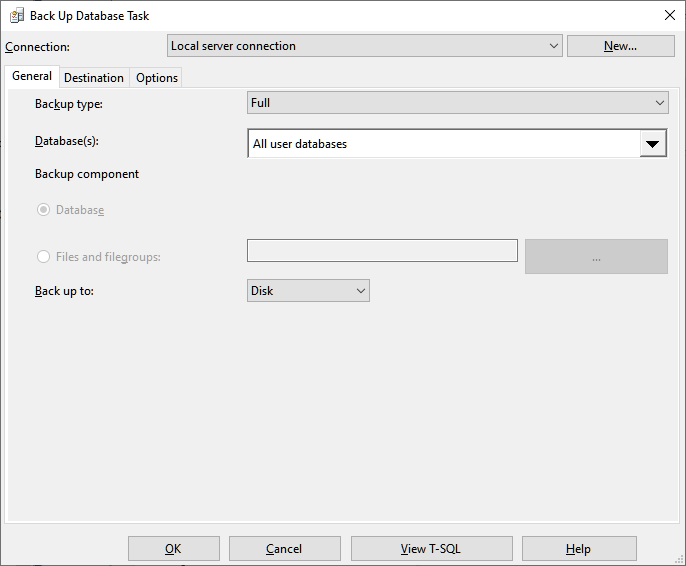Click the OK button
Screen dimensions: 686x566
point(174,549)
